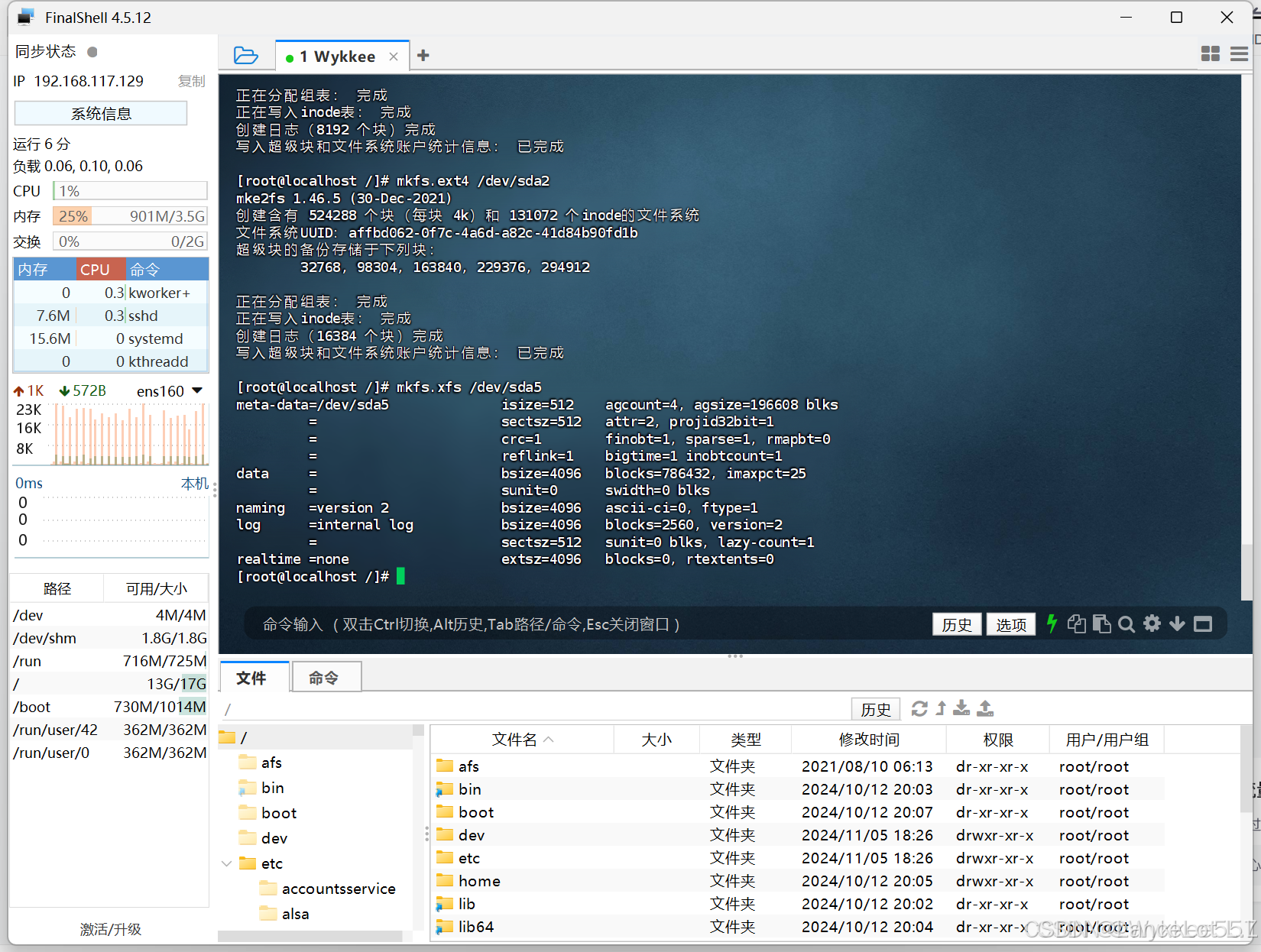Screen dimensions: 1261x952
Task: Click 激活/升级 activate upgrade link
Action: [x=111, y=929]
